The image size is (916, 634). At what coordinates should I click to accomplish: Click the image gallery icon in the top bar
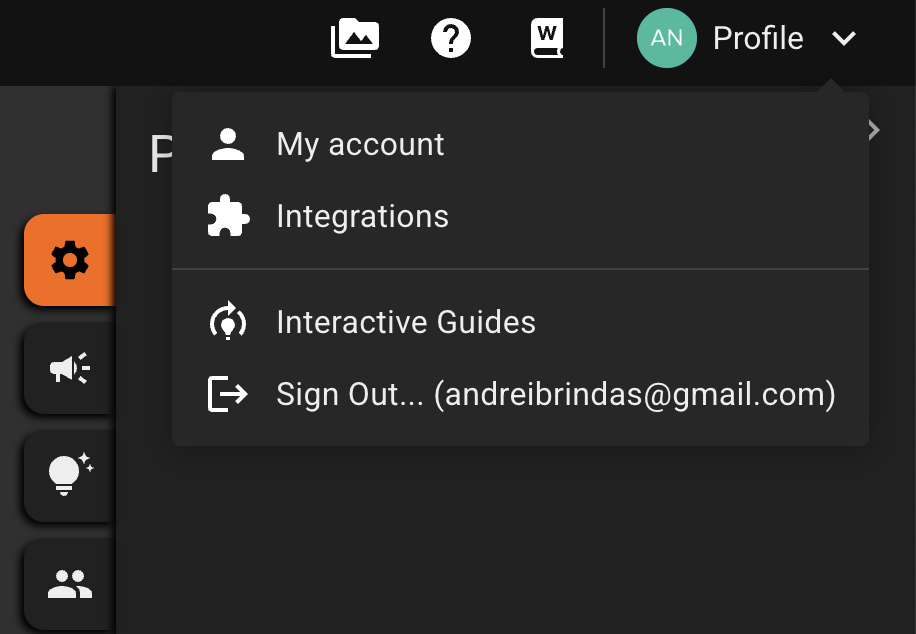pos(354,38)
